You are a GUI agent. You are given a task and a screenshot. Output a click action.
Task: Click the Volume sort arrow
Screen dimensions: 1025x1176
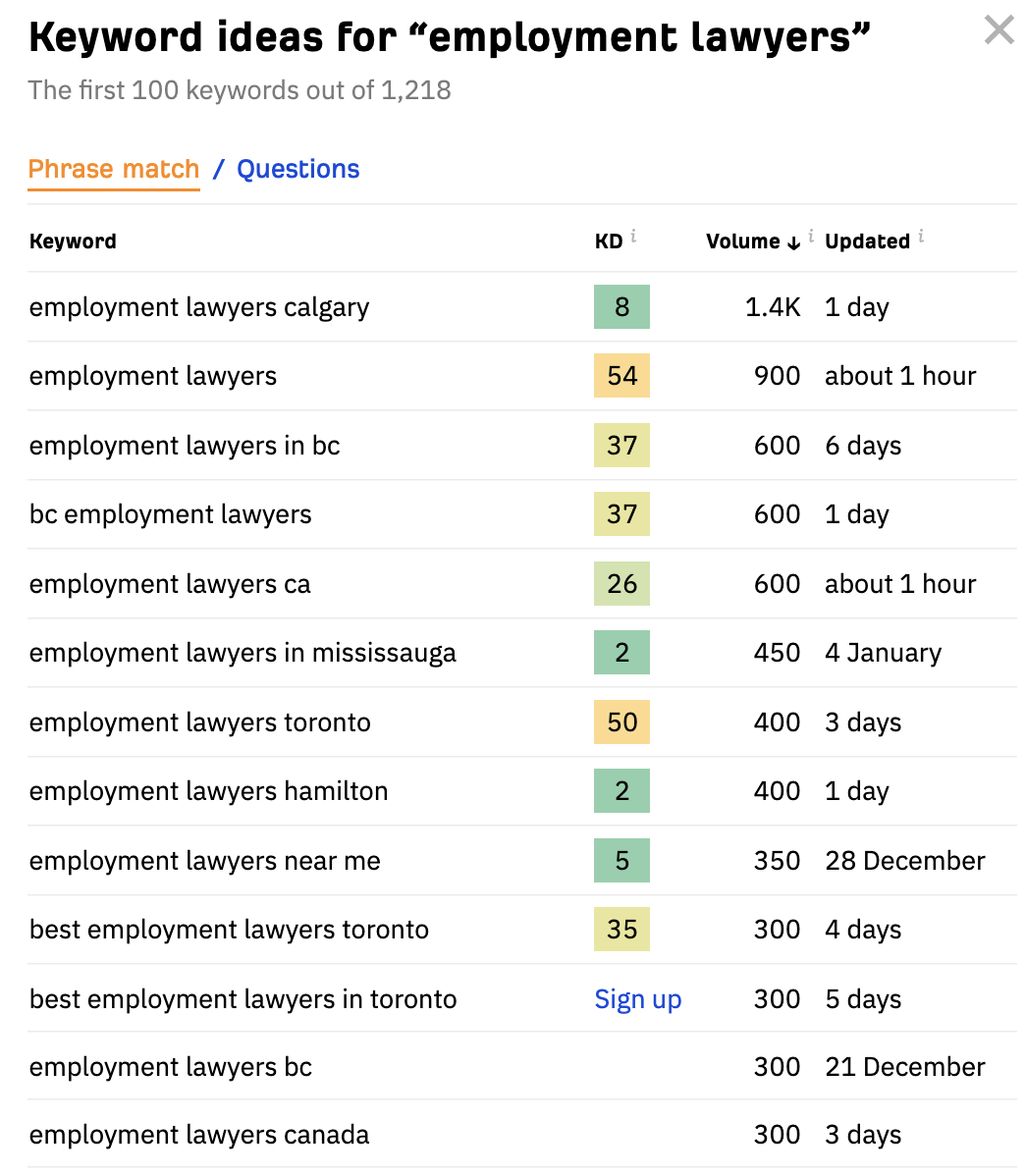click(793, 242)
